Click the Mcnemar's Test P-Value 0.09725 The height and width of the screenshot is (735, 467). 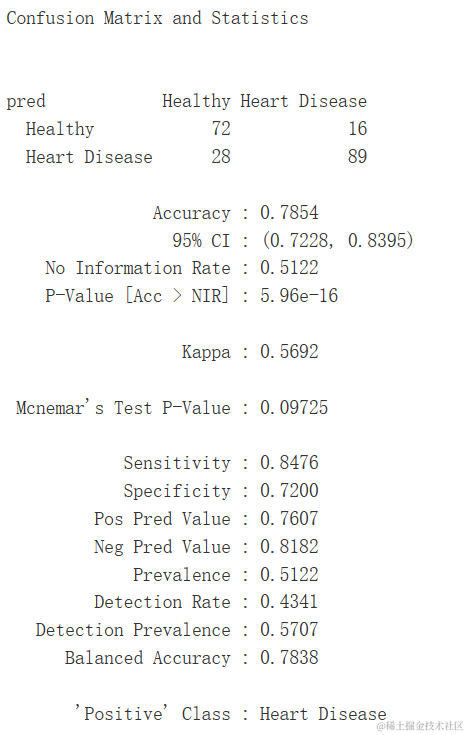click(294, 408)
